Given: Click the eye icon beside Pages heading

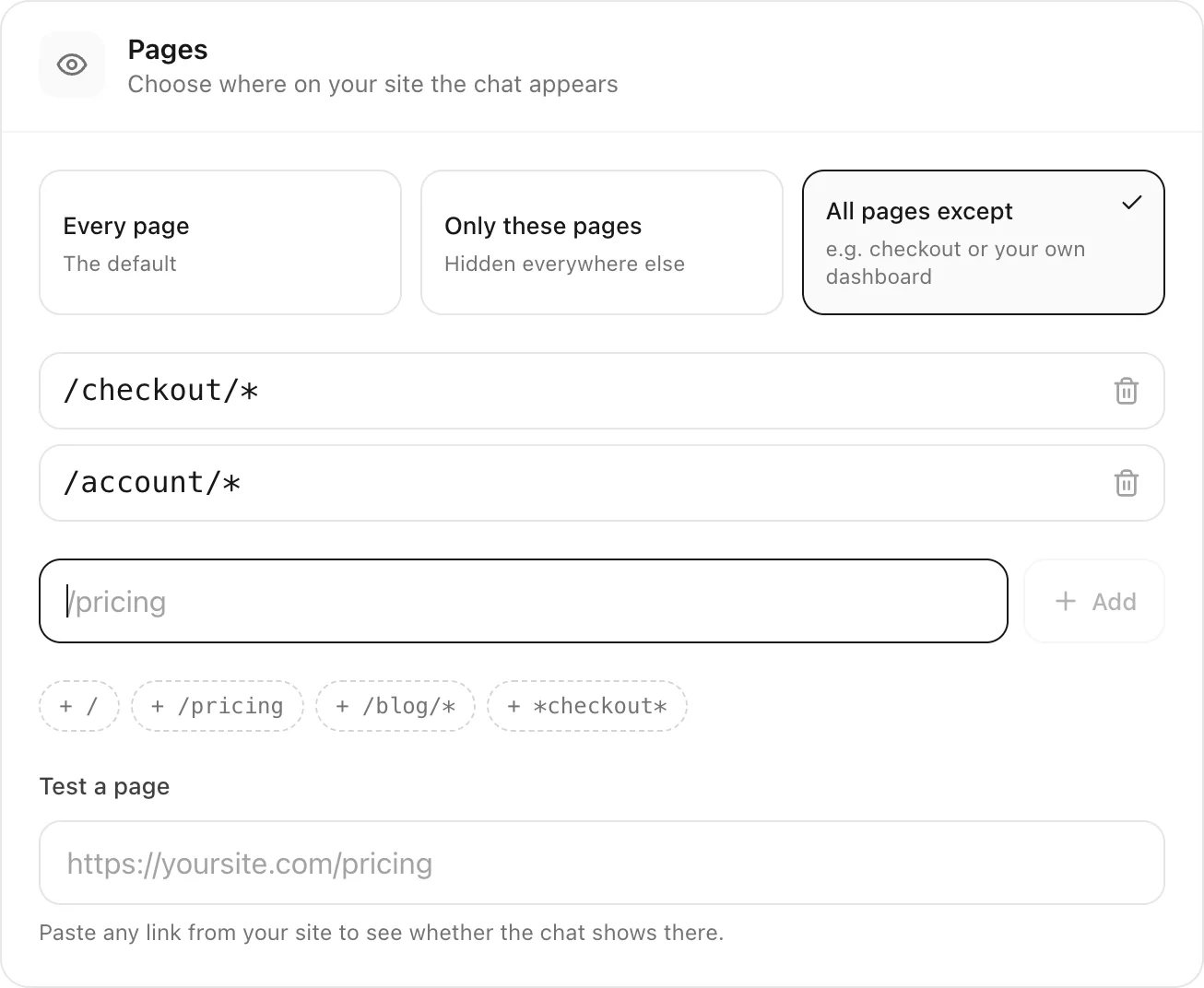Looking at the screenshot, I should tap(72, 65).
